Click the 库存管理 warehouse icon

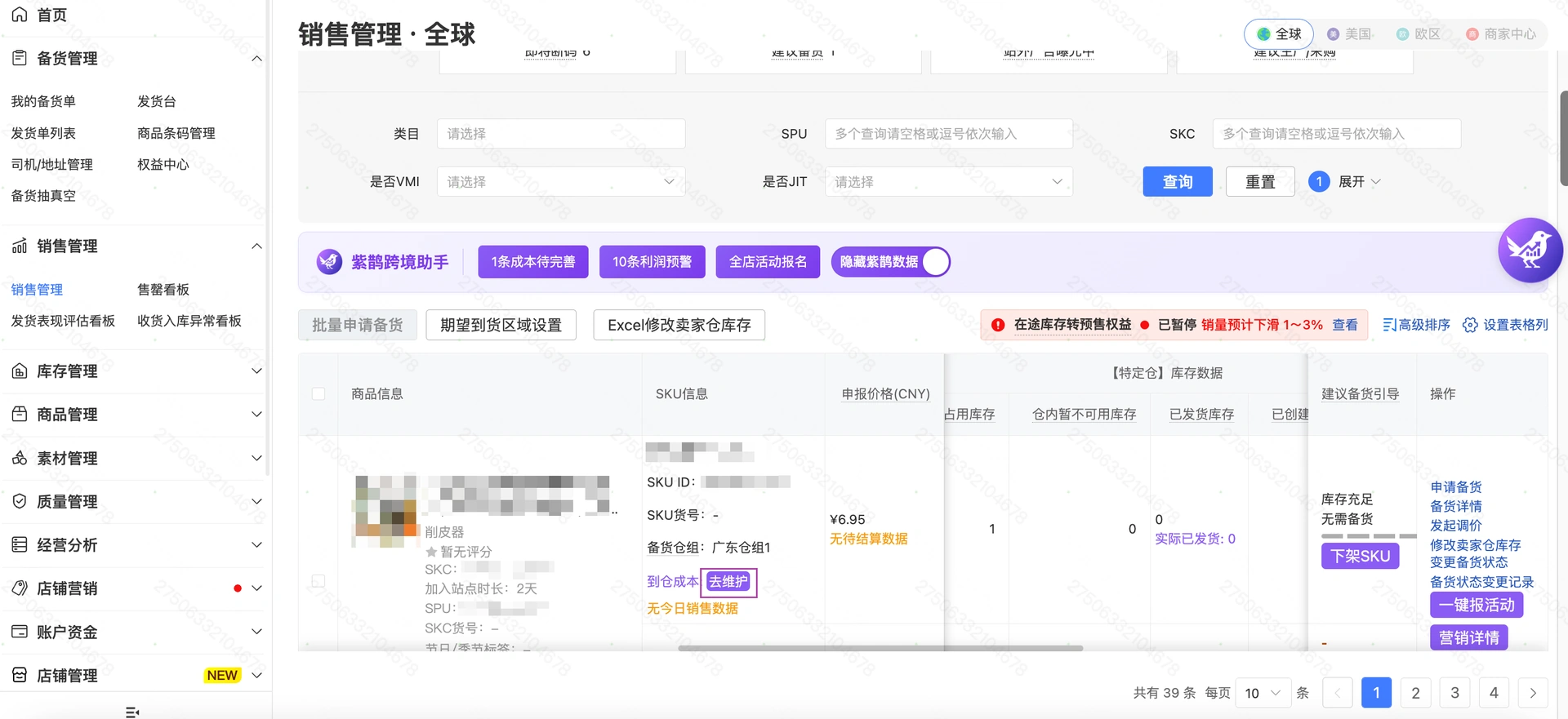click(x=20, y=371)
